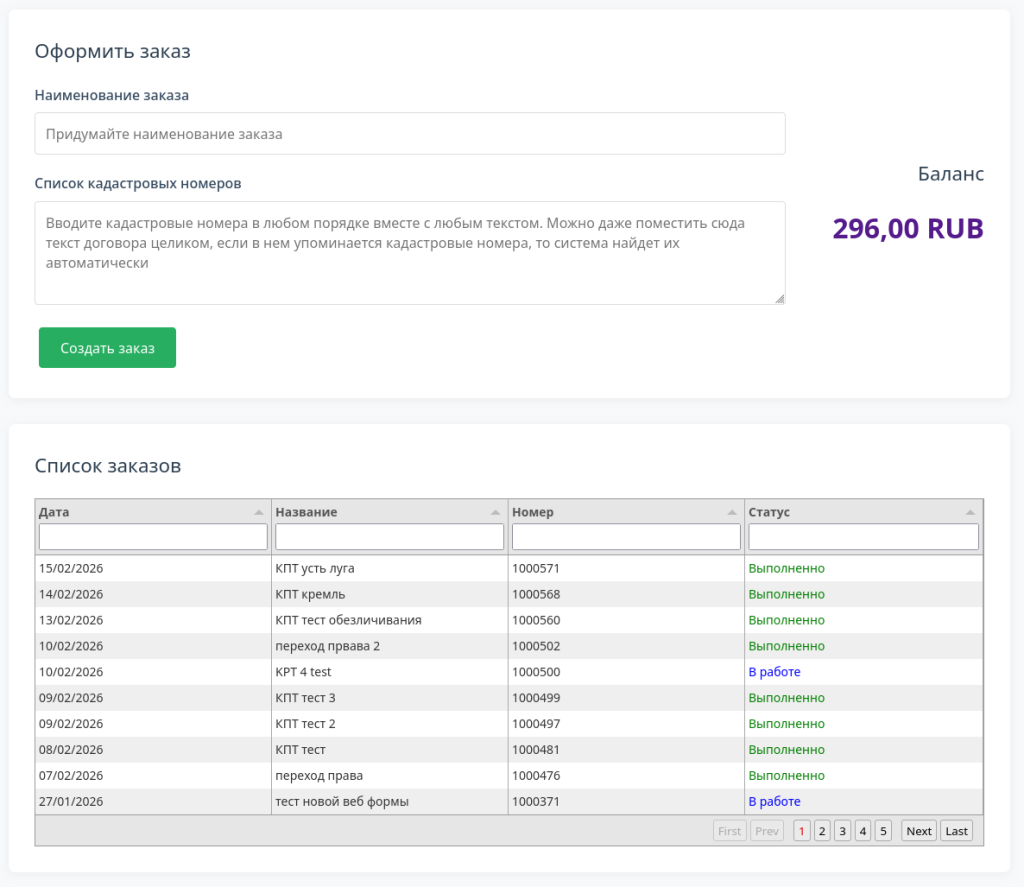Screen dimensions: 1024x887
Task: Click the Статус column filter box
Action: pyautogui.click(x=863, y=538)
